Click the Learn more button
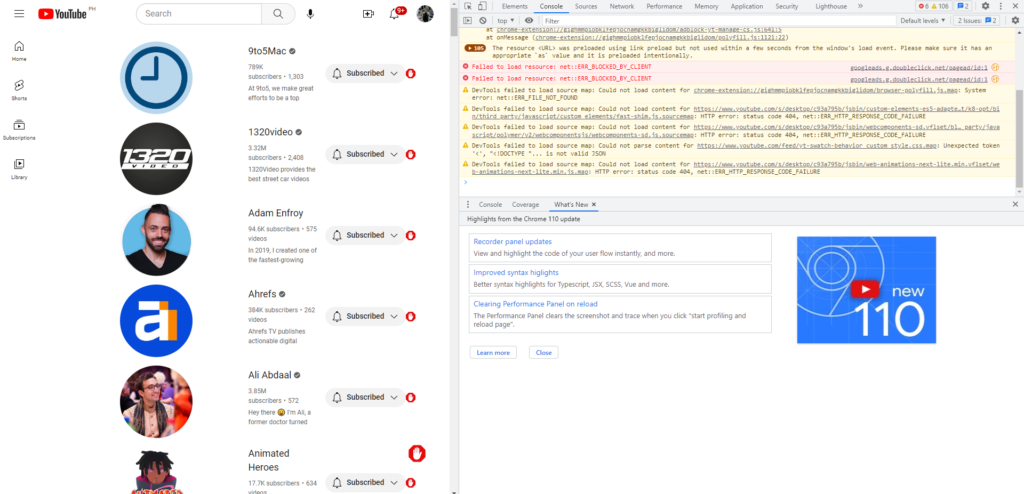Screen dimensions: 1024x494 point(492,353)
